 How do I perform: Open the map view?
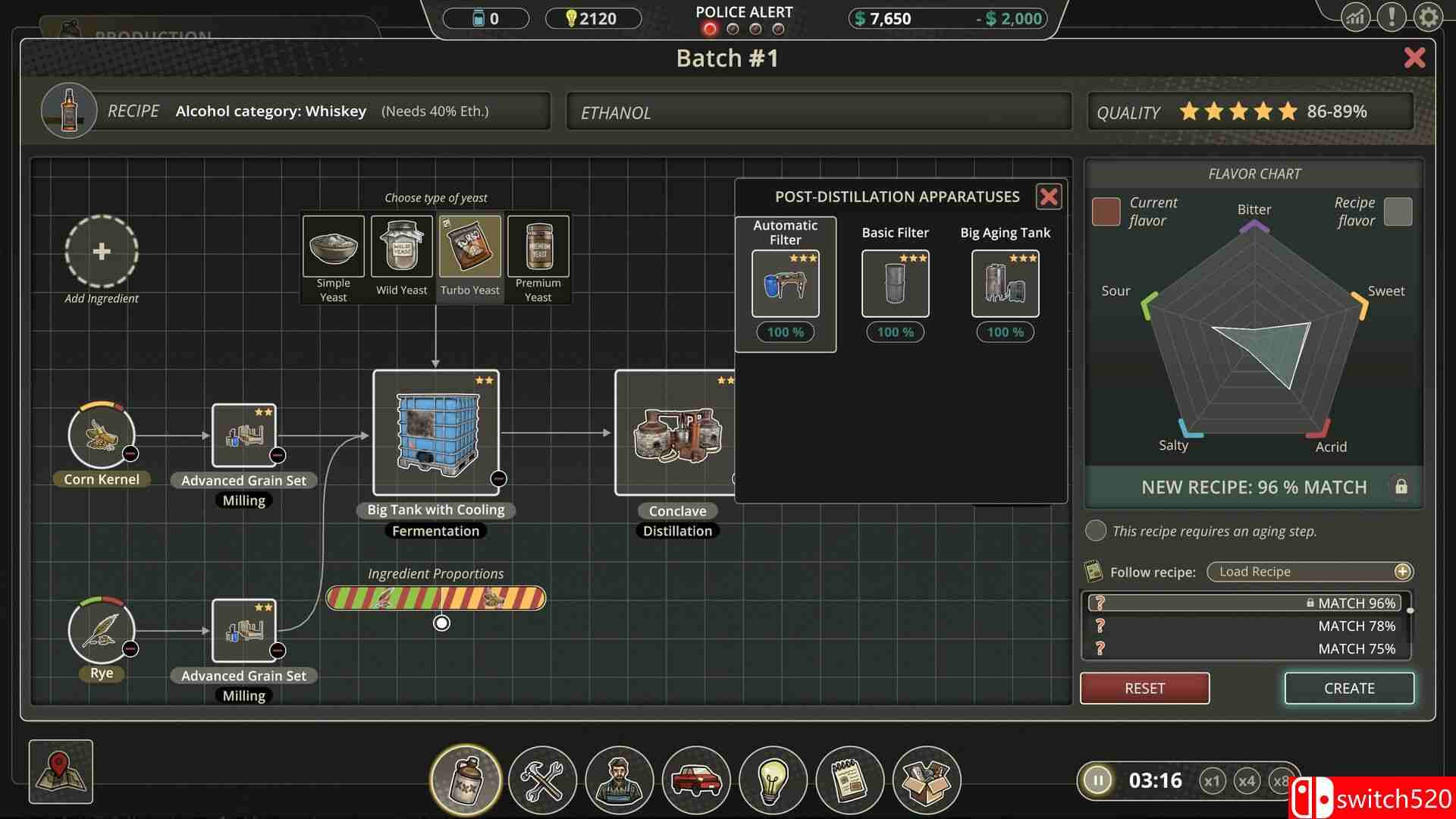click(x=61, y=772)
